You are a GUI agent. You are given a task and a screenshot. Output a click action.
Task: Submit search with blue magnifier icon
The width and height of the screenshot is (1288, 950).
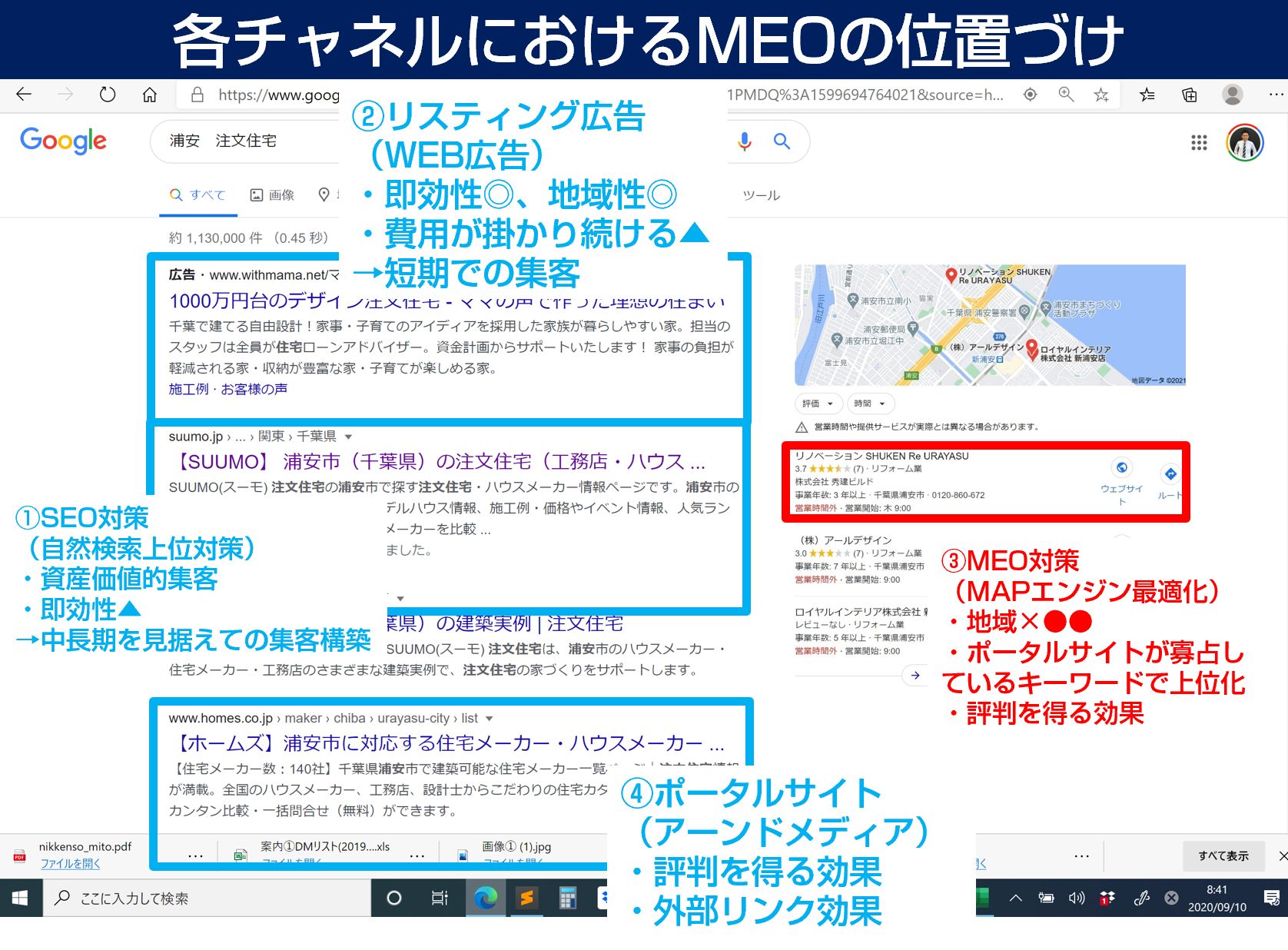(x=782, y=141)
